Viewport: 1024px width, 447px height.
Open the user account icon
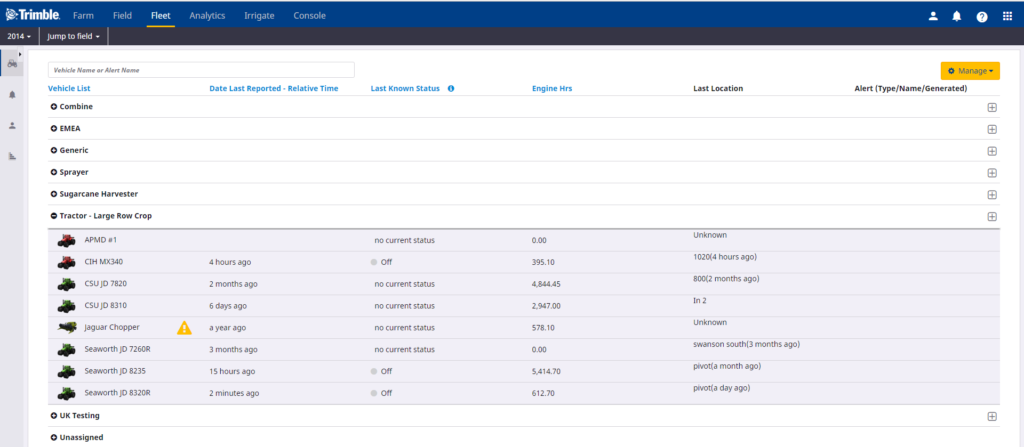[933, 16]
